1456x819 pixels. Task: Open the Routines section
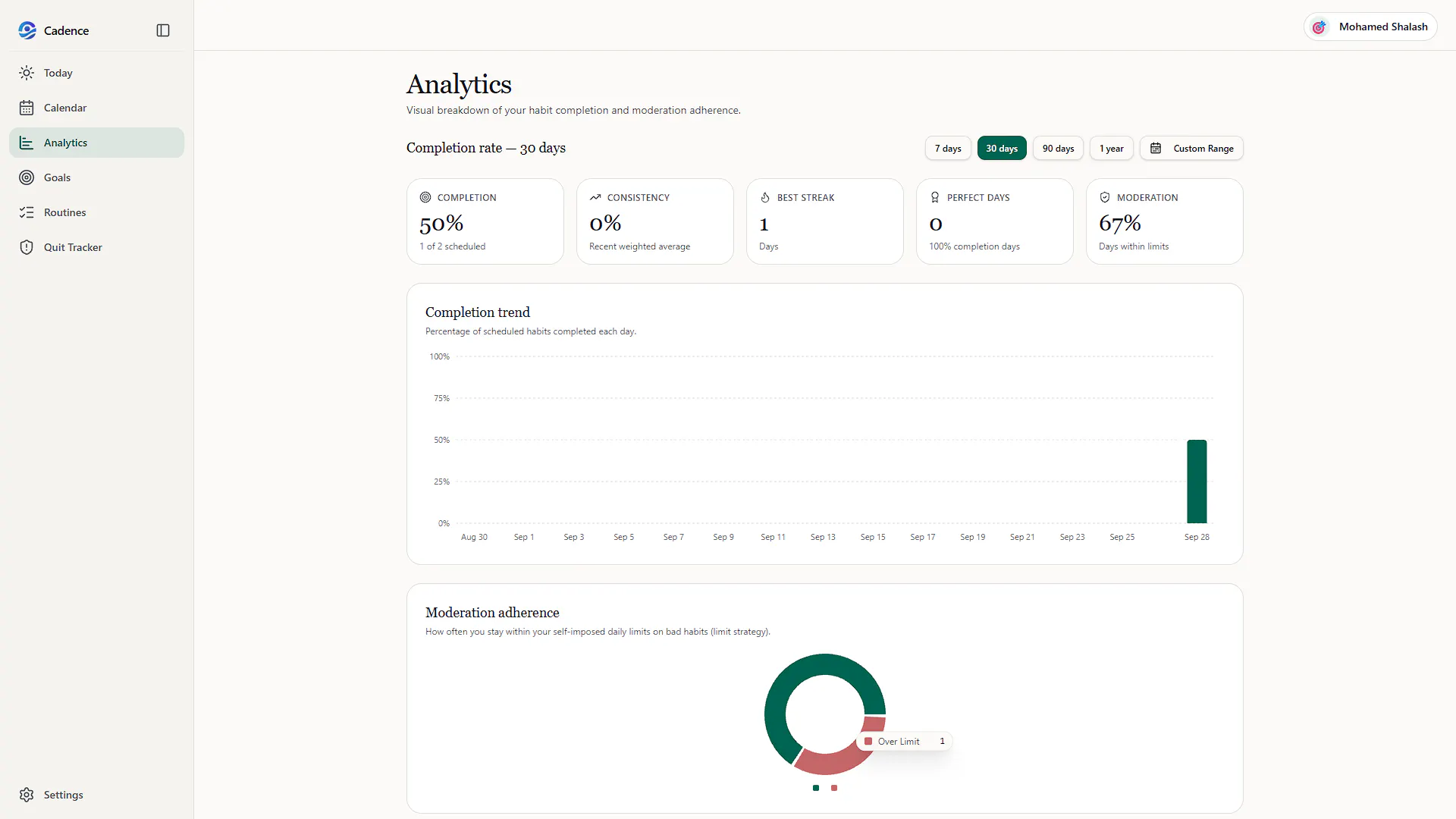pyautogui.click(x=96, y=212)
